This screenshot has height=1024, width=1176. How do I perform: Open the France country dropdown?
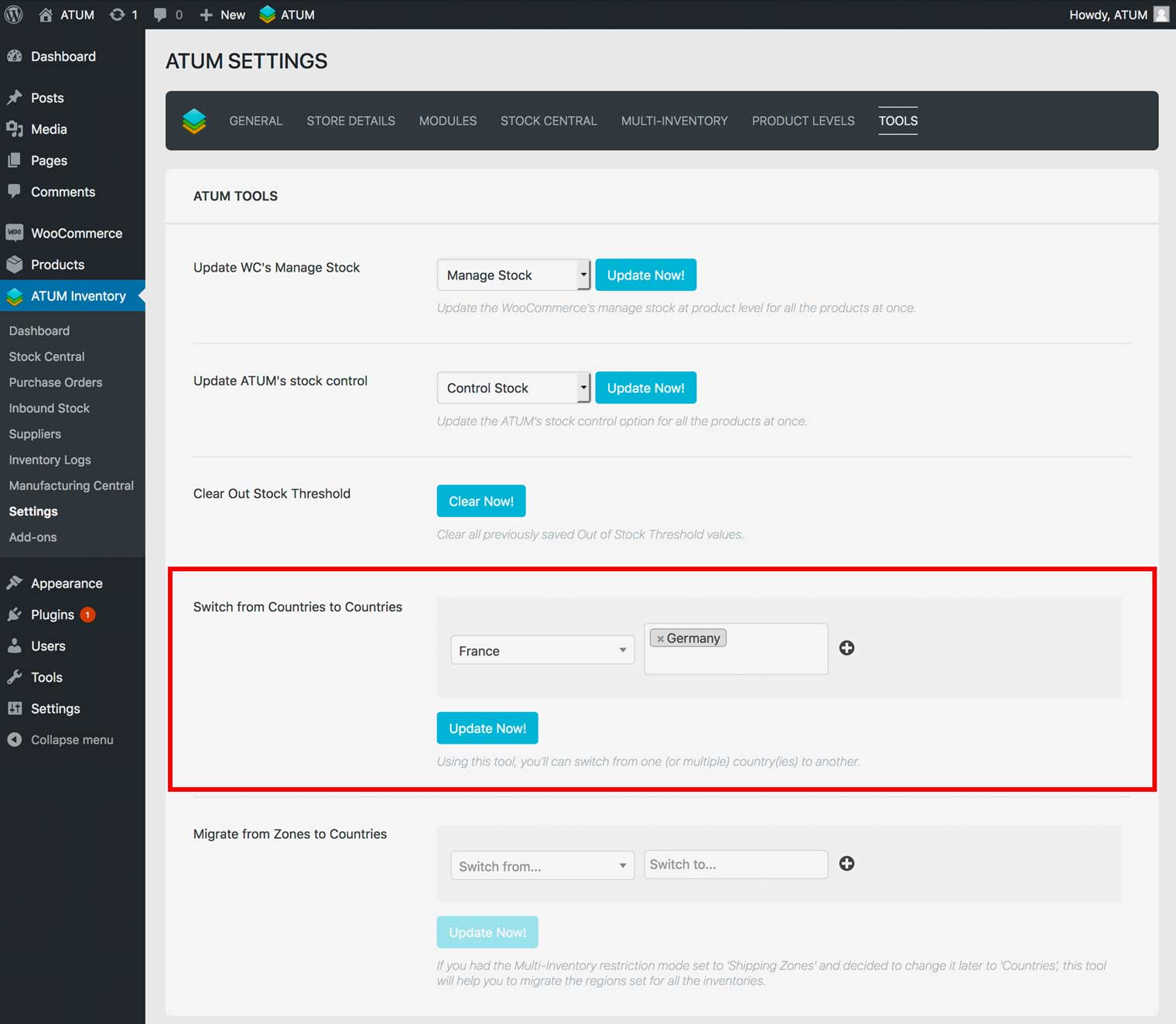542,651
